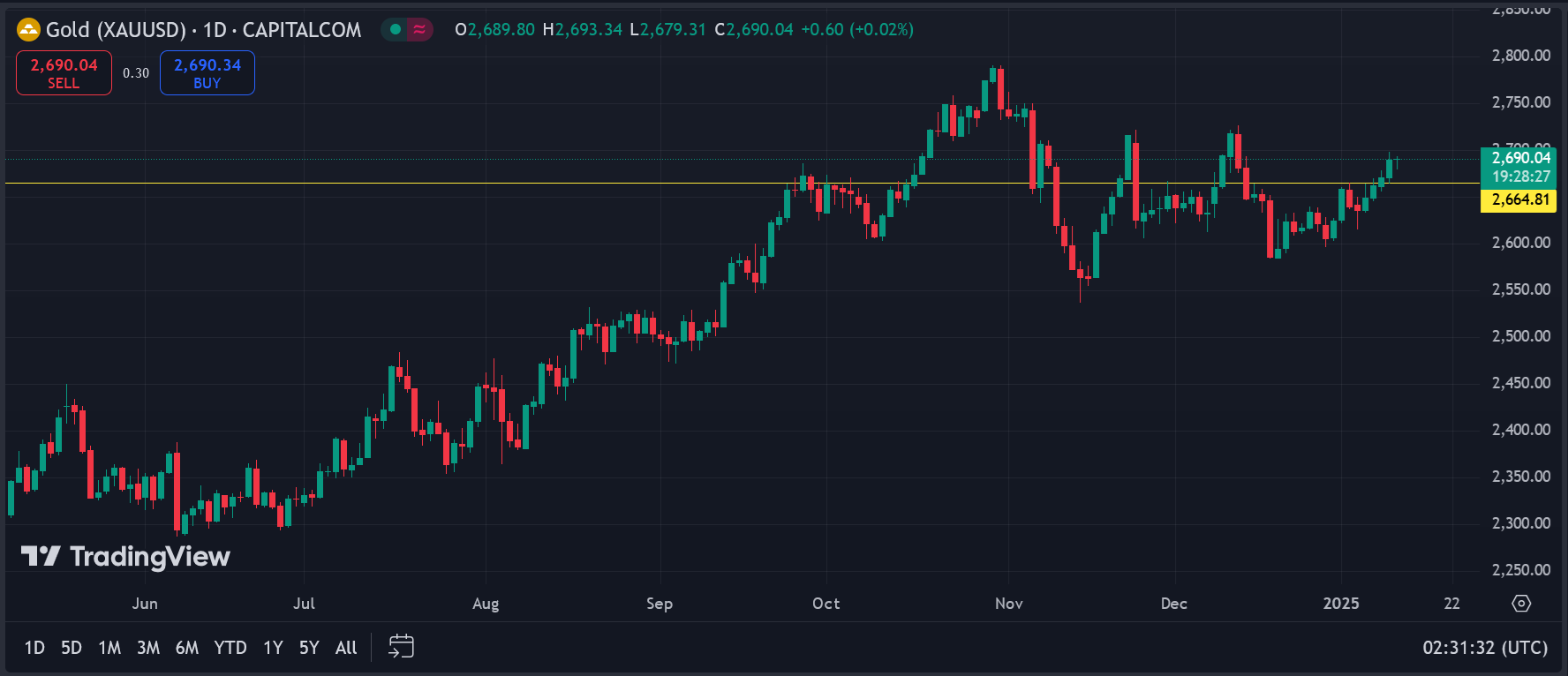1568x676 pixels.
Task: Click the Gold coin symbol logo
Action: tap(29, 30)
